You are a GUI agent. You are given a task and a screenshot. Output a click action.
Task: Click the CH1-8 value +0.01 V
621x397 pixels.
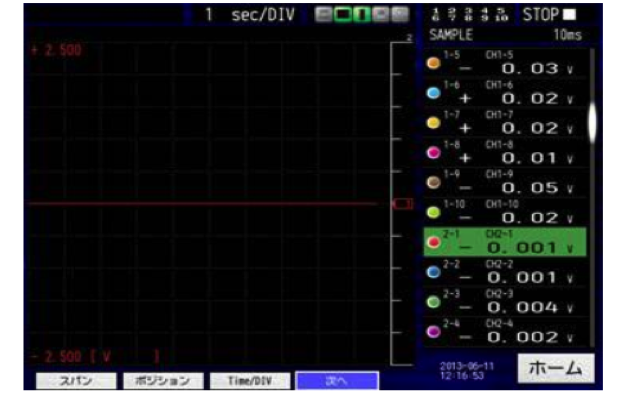(515, 158)
